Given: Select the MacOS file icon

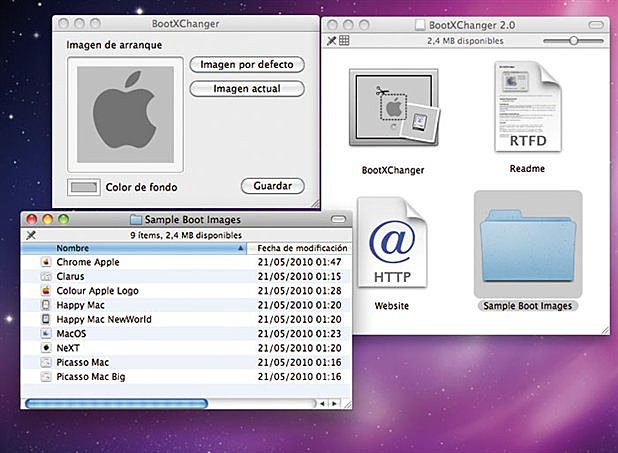Looking at the screenshot, I should 46,334.
